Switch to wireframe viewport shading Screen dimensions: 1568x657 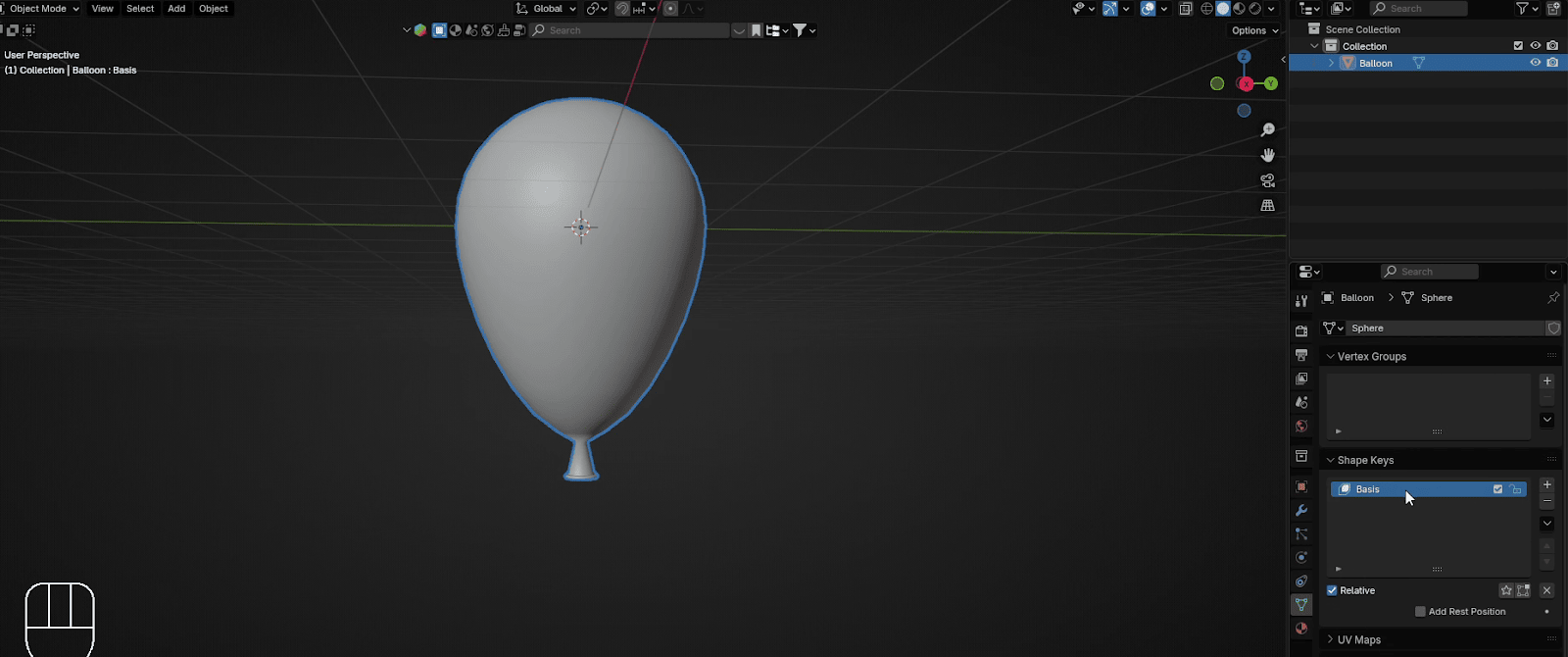click(1206, 9)
